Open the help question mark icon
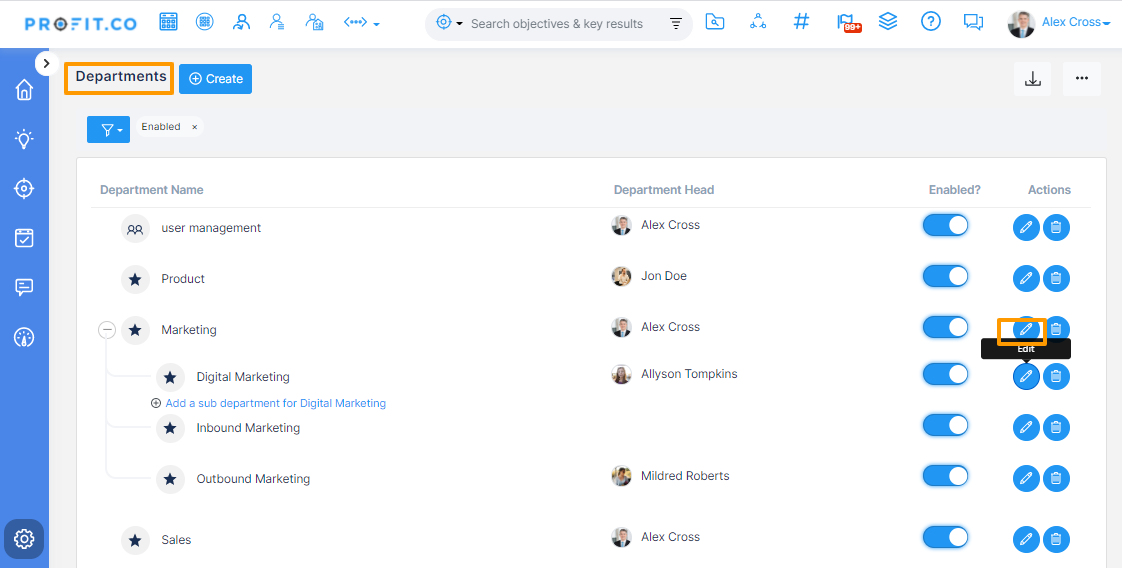The height and width of the screenshot is (568, 1122). coord(930,22)
